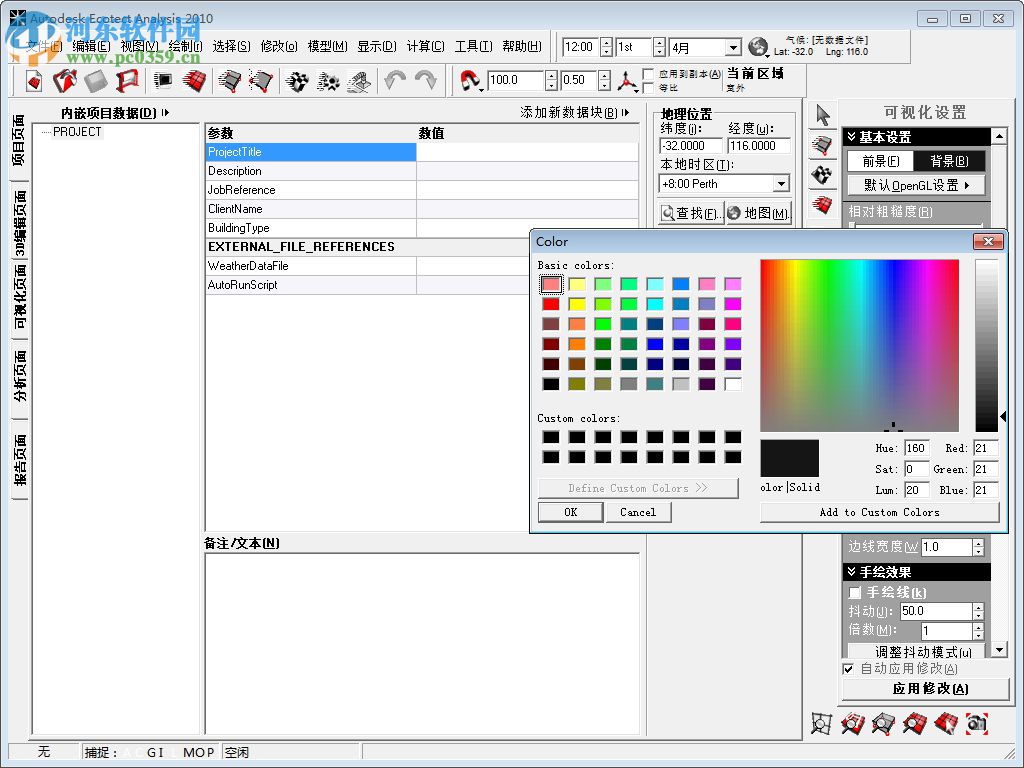The image size is (1024, 768).
Task: Click the XYZ axis icon
Action: 626,81
